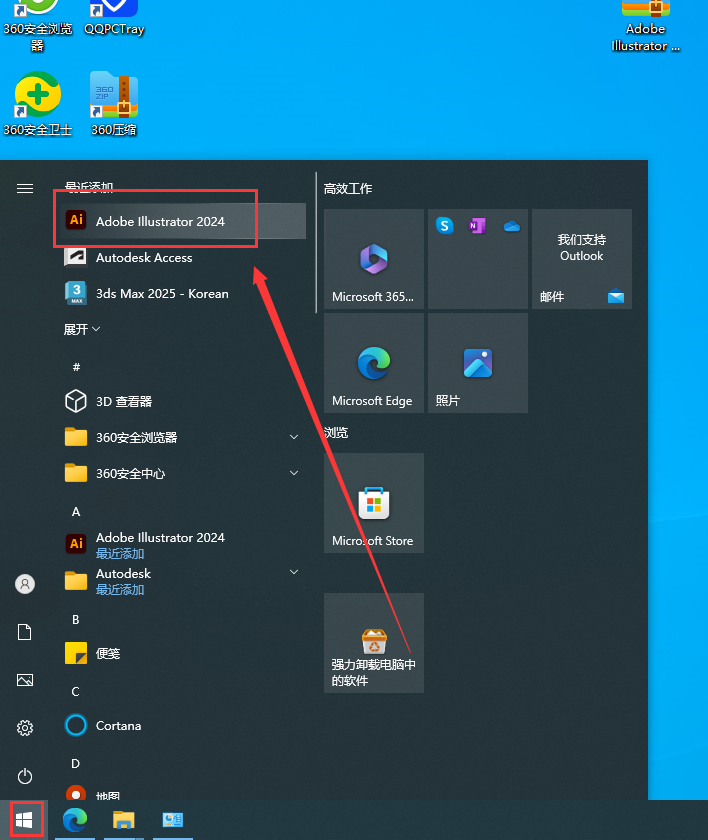Launch Cortana from the app list
The height and width of the screenshot is (840, 708).
[183, 725]
